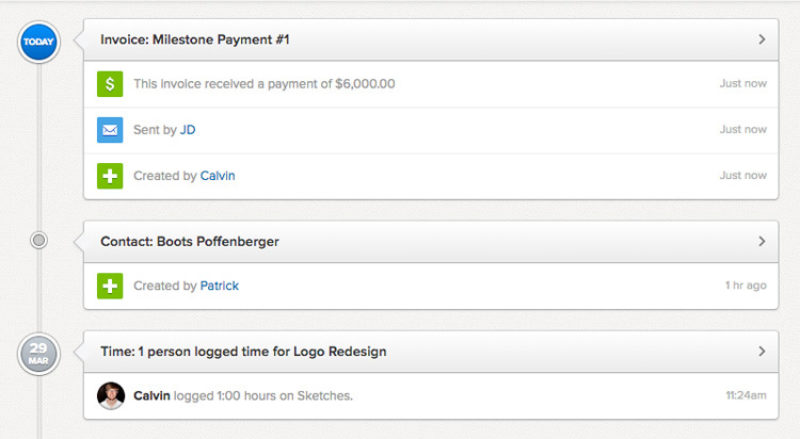Viewport: 800px width, 439px height.
Task: Click green plus icon beside Created by Calvin
Action: (x=110, y=176)
